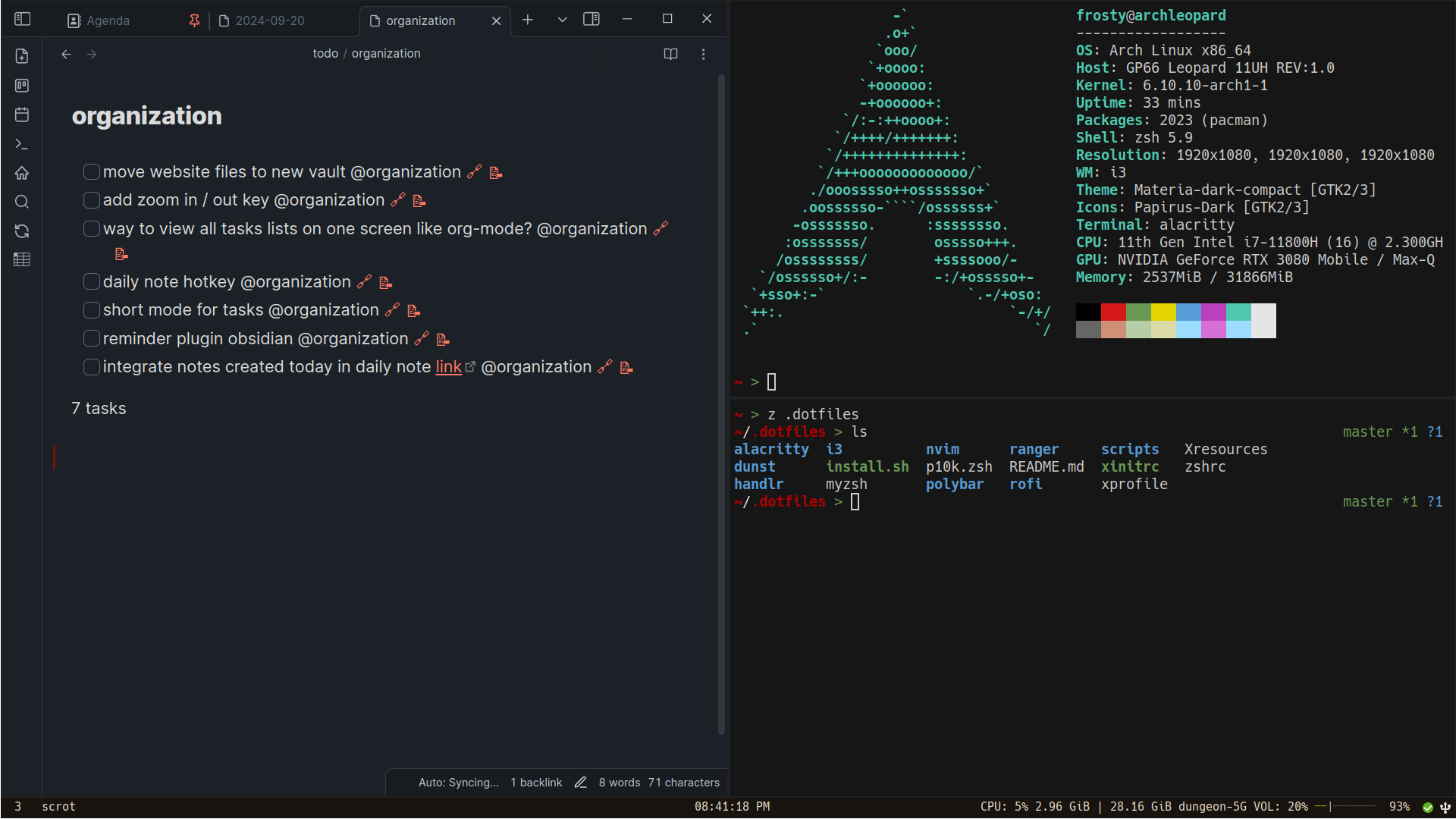Click the red color swatch in terminal
1456x819 pixels.
[1113, 312]
